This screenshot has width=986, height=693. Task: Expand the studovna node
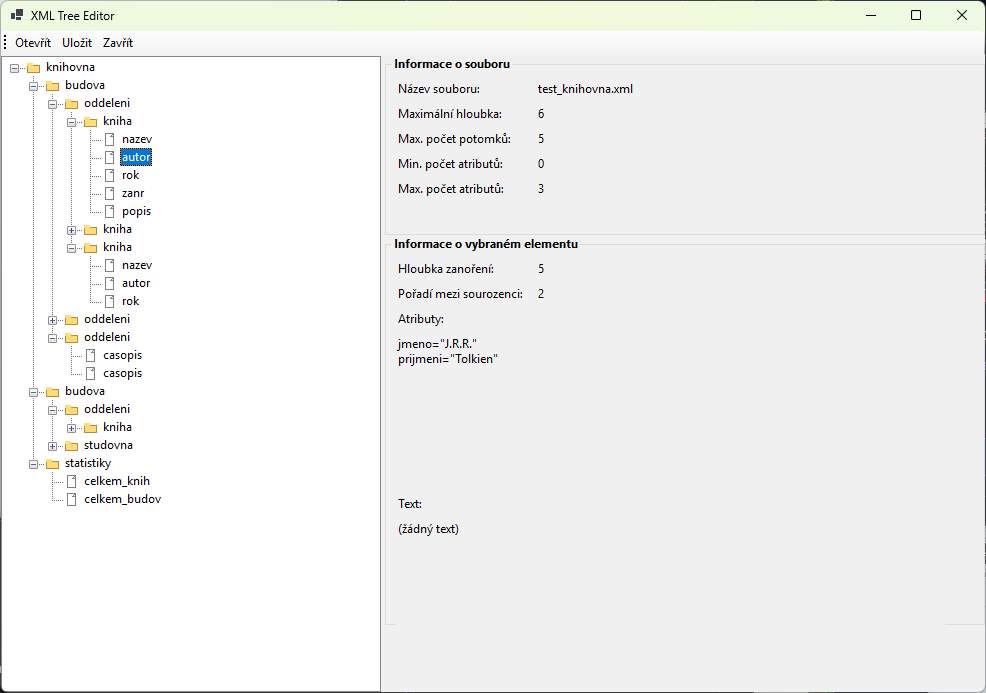tap(53, 445)
